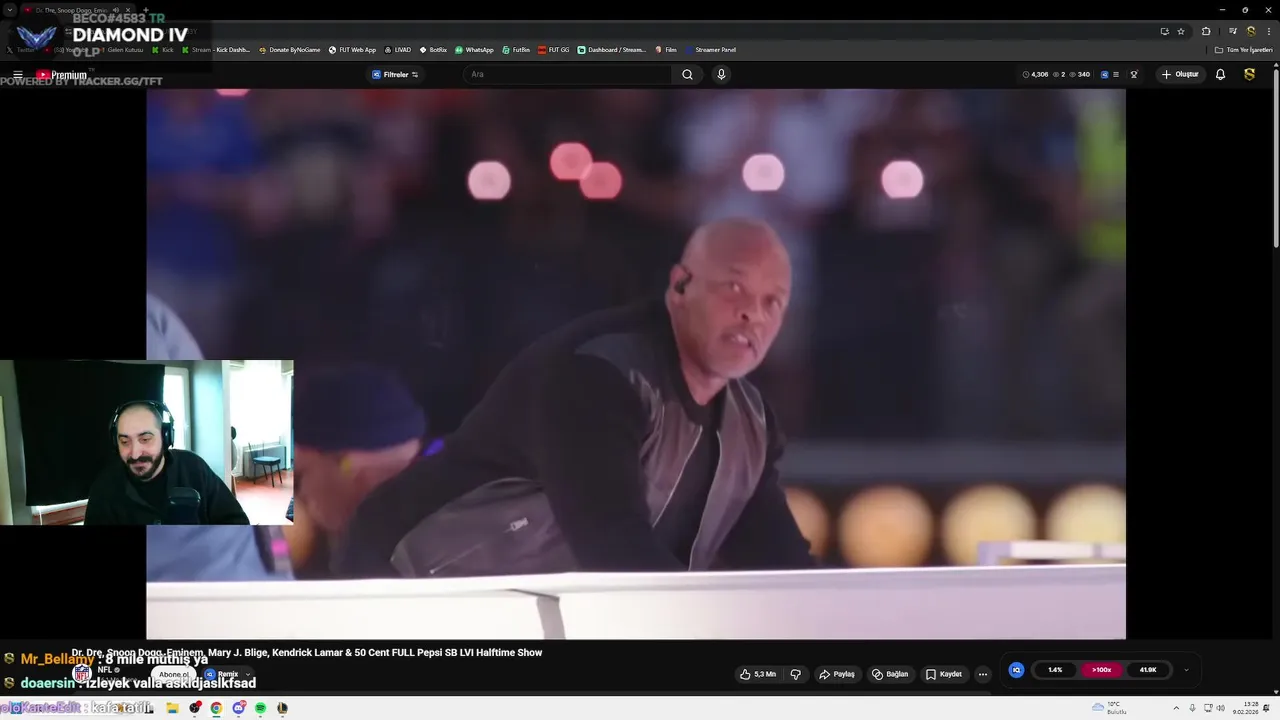1280x720 pixels.
Task: Open the FUT Web App bookmark
Action: click(352, 50)
